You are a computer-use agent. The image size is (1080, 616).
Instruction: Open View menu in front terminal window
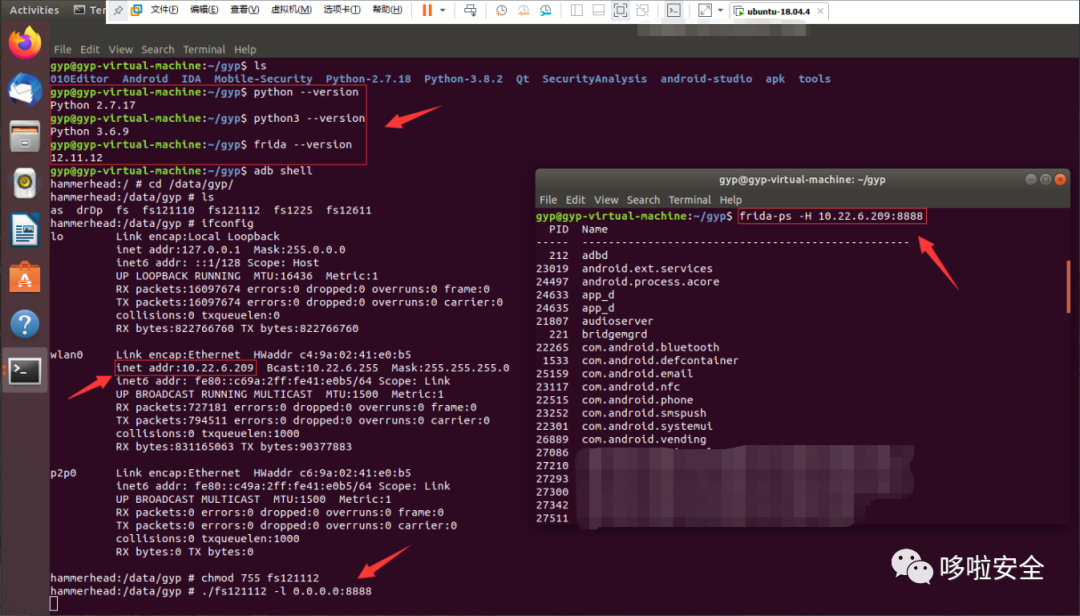(606, 200)
